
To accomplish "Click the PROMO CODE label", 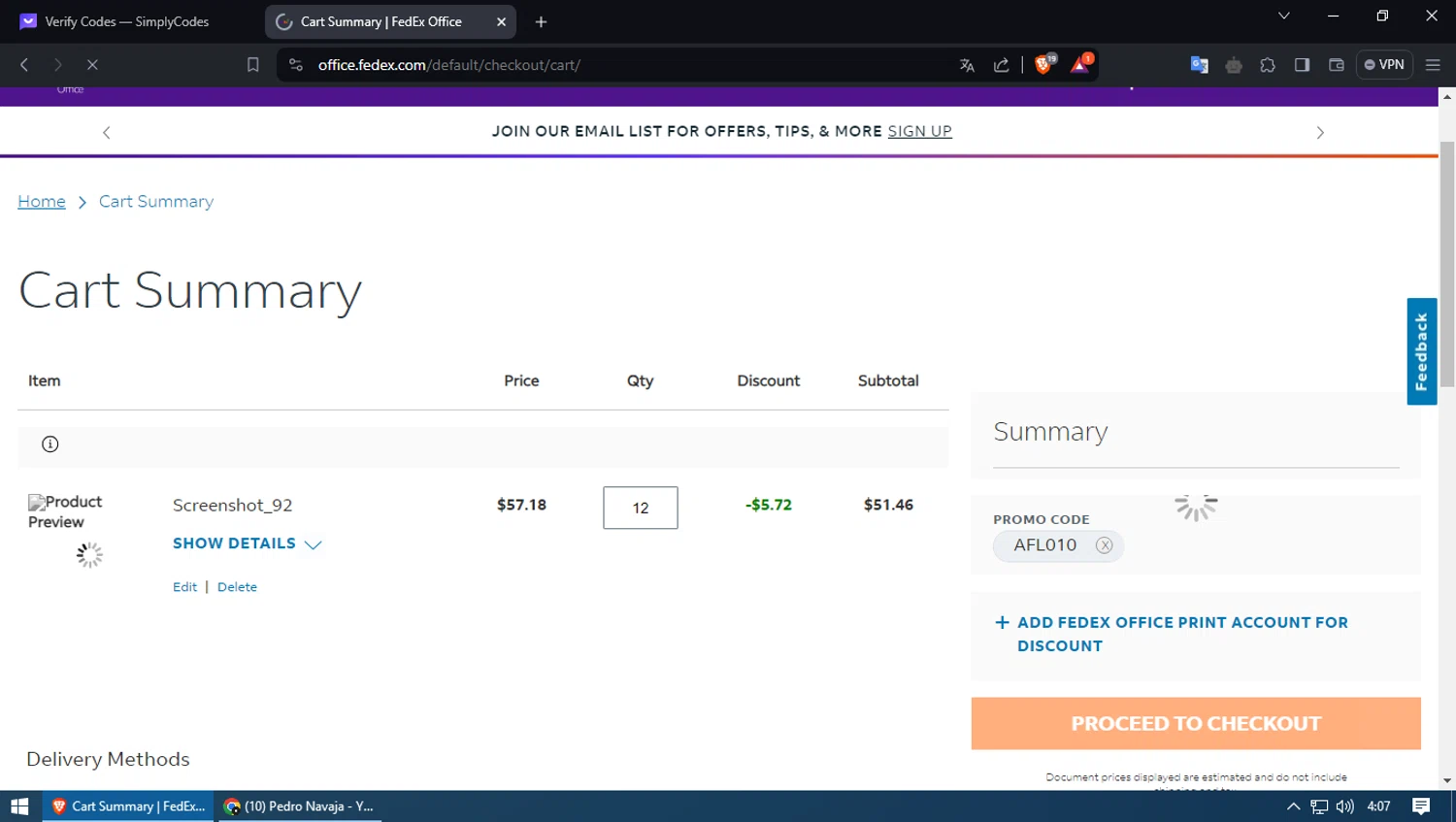I will pos(1042,519).
